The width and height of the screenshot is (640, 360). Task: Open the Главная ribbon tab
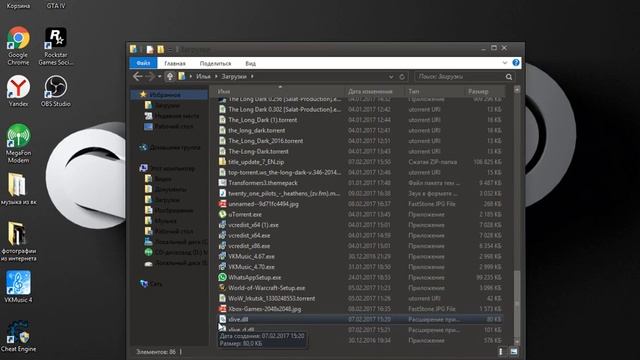pos(175,63)
